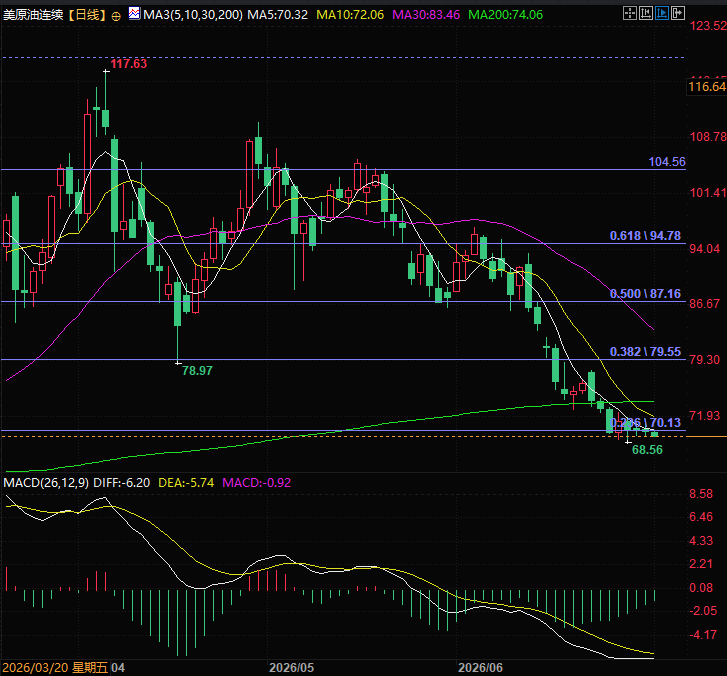Click the 116.64 boxed price on axis
The image size is (727, 676).
tap(706, 87)
